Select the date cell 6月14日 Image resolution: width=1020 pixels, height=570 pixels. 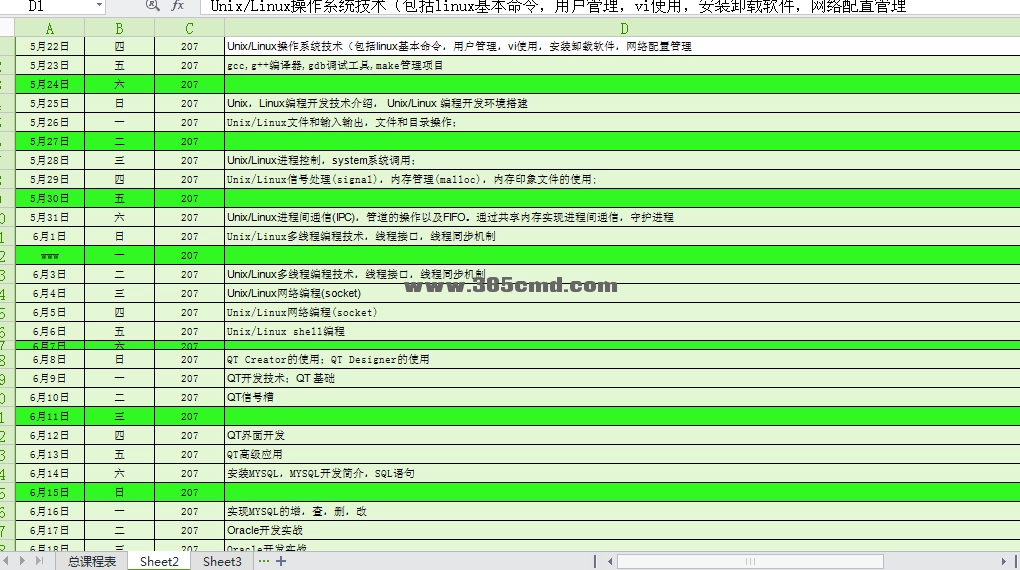pos(50,473)
